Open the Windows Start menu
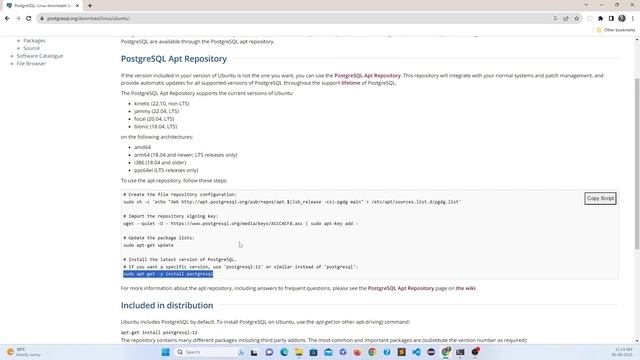Screen dimensions: 640x360 coord(165,352)
